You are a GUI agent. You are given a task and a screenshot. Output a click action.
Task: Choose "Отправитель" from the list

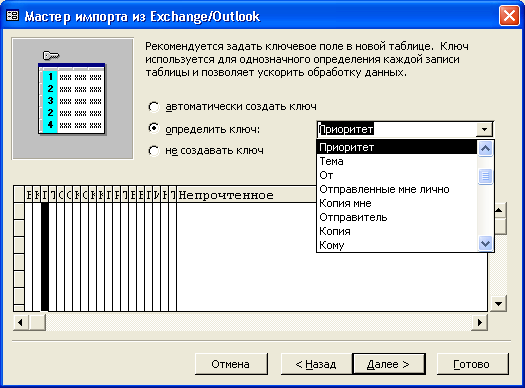pyautogui.click(x=397, y=217)
